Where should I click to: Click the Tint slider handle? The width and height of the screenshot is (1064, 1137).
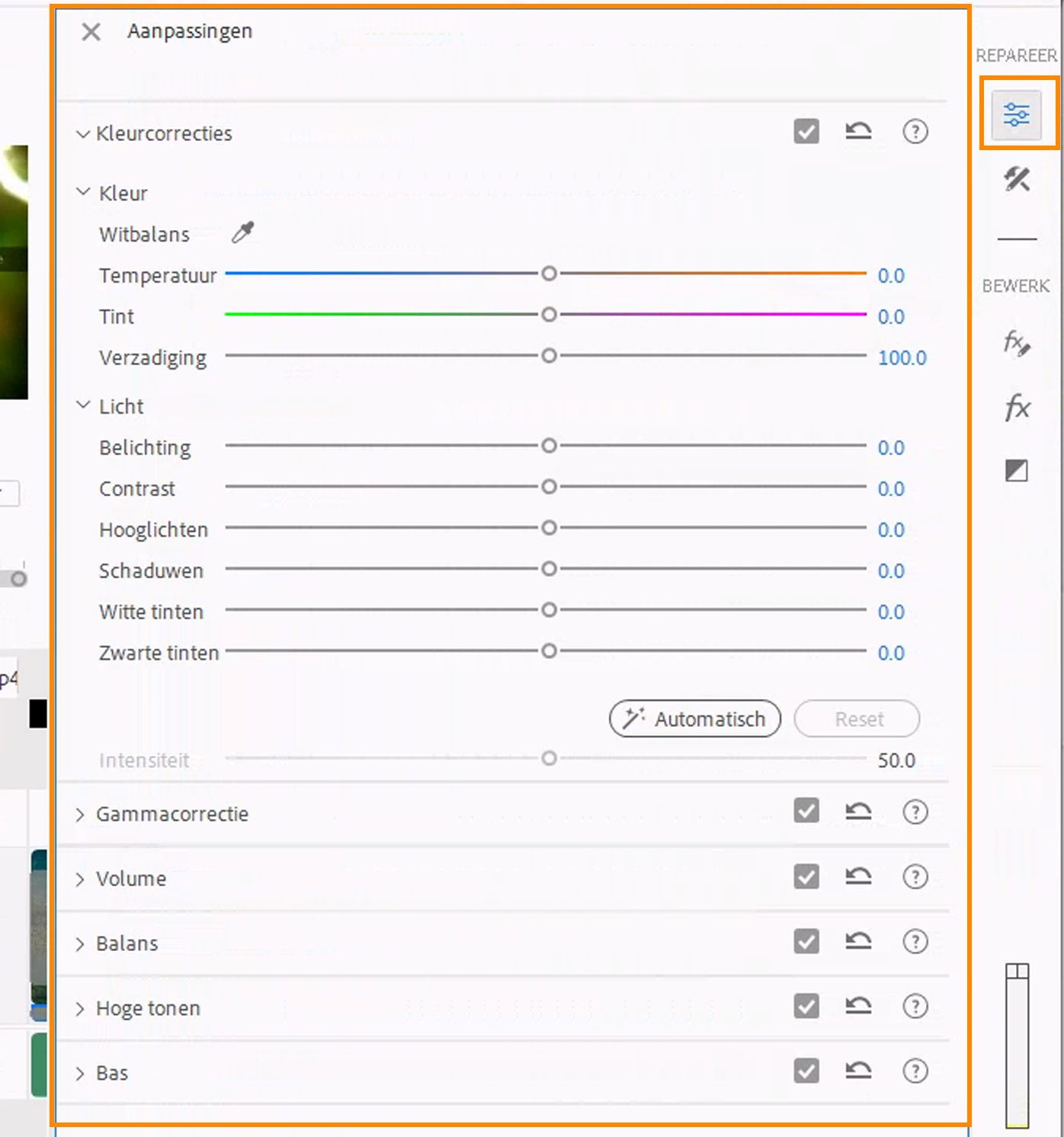pyautogui.click(x=549, y=315)
